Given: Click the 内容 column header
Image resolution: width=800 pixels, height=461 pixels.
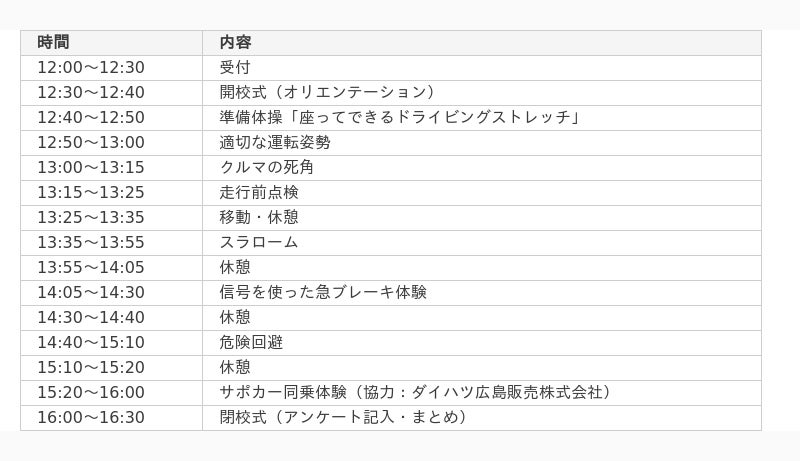Looking at the screenshot, I should click(x=482, y=43).
